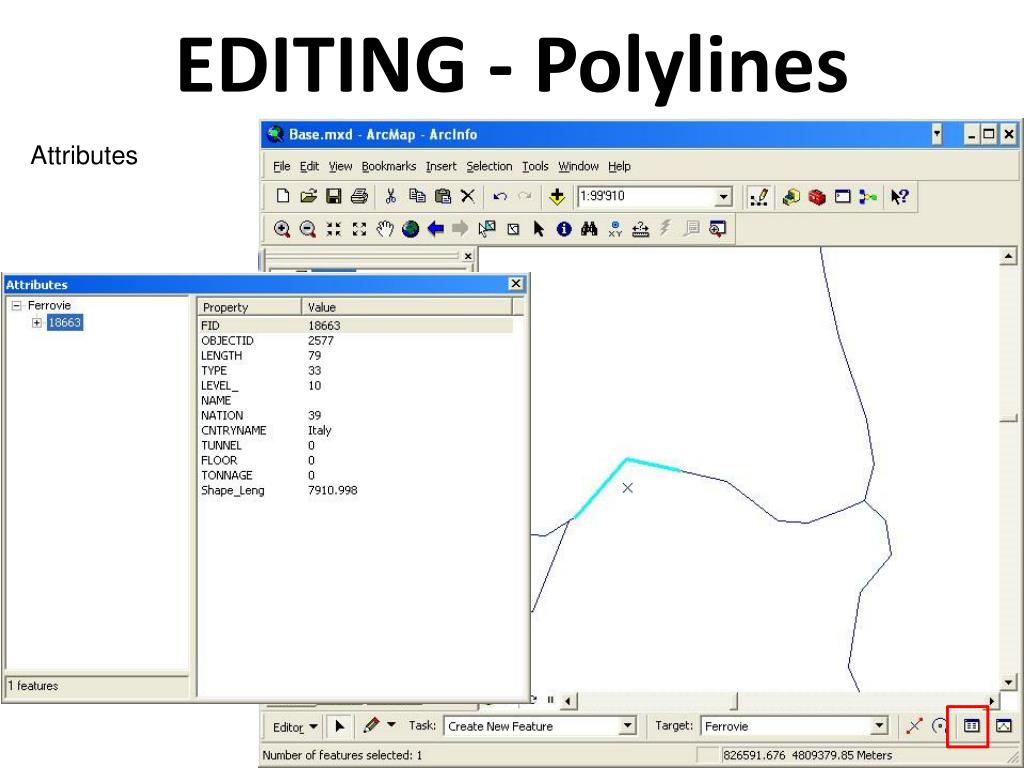Pick the Select Elements black arrow
The width and height of the screenshot is (1024, 768).
(538, 229)
